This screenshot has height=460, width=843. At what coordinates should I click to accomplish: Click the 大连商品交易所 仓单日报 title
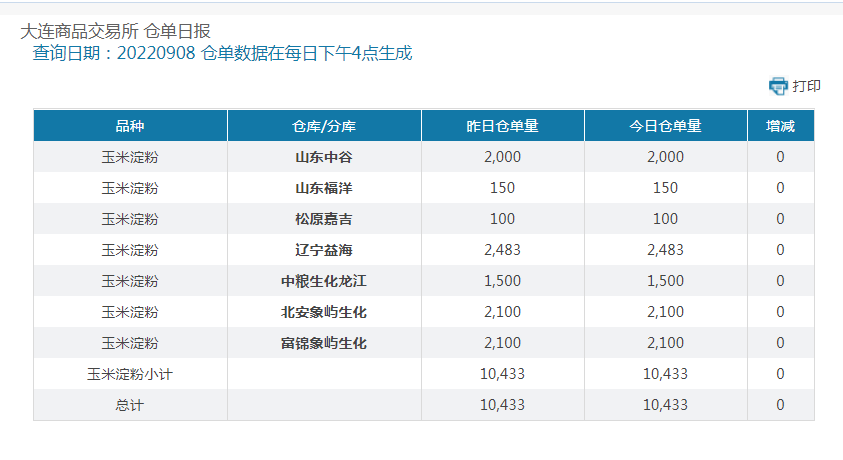(x=115, y=31)
